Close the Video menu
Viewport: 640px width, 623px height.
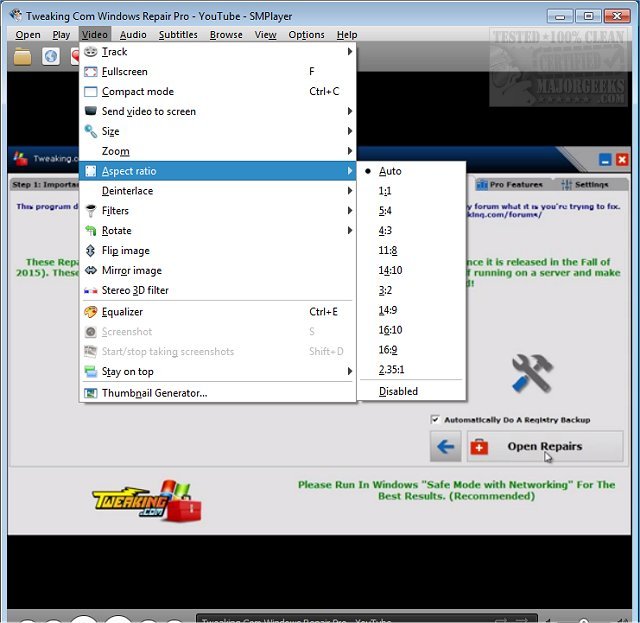(x=95, y=35)
